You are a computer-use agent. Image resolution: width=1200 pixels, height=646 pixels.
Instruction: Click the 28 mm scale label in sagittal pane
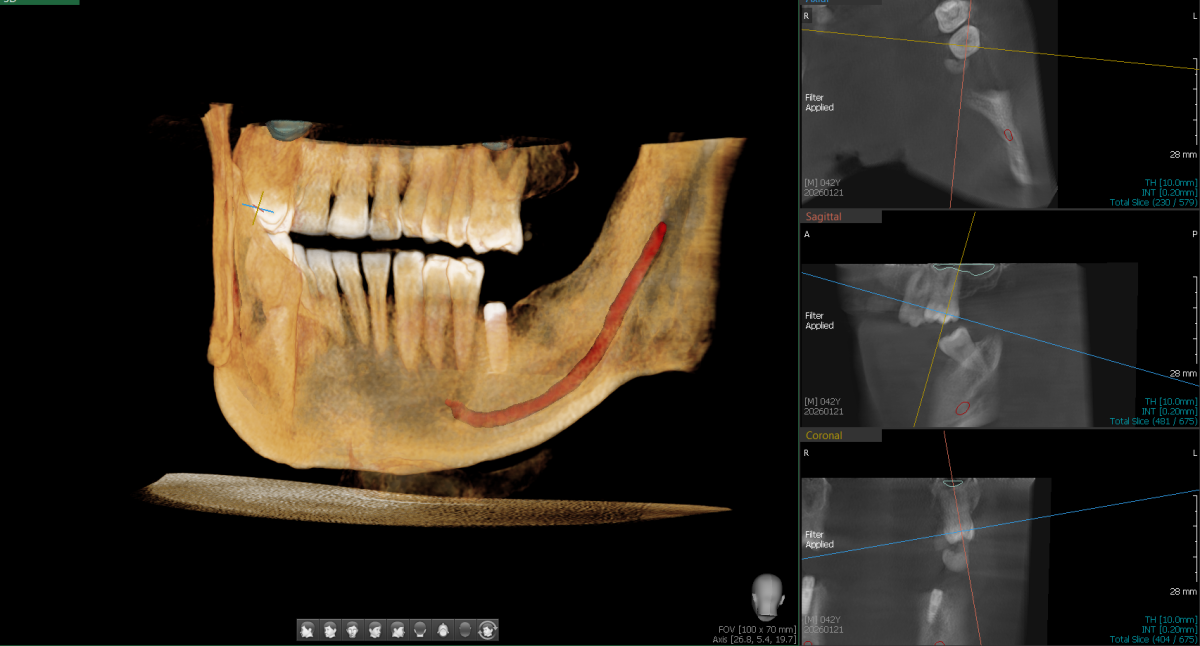1182,373
